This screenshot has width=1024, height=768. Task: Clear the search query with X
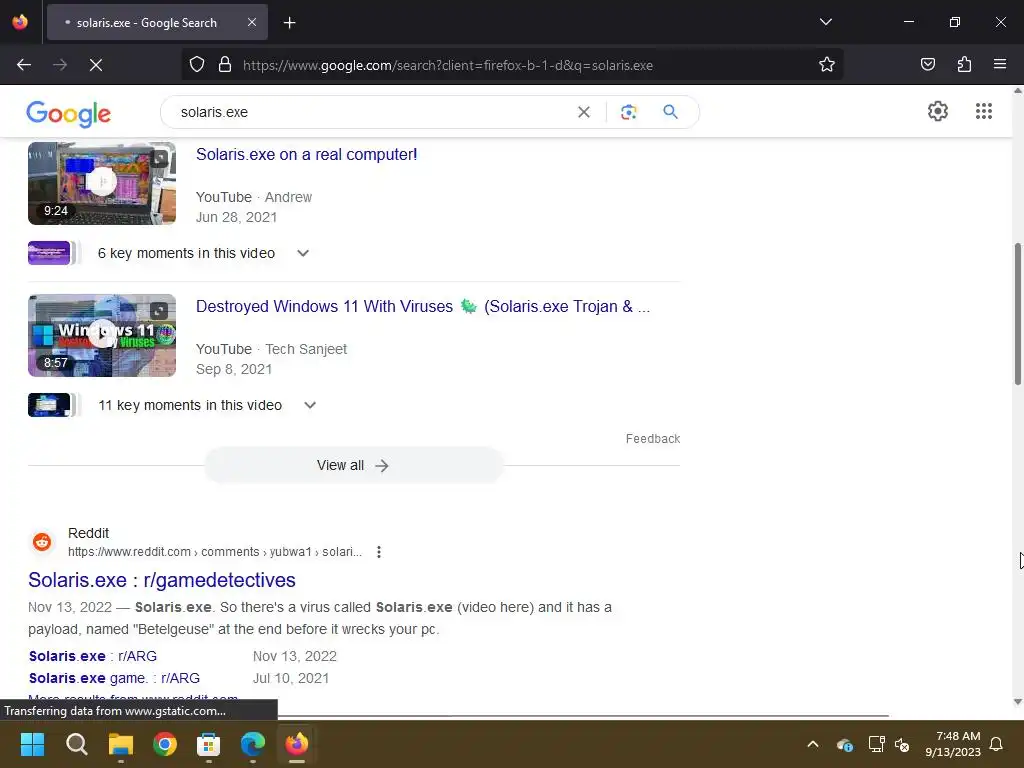[584, 112]
